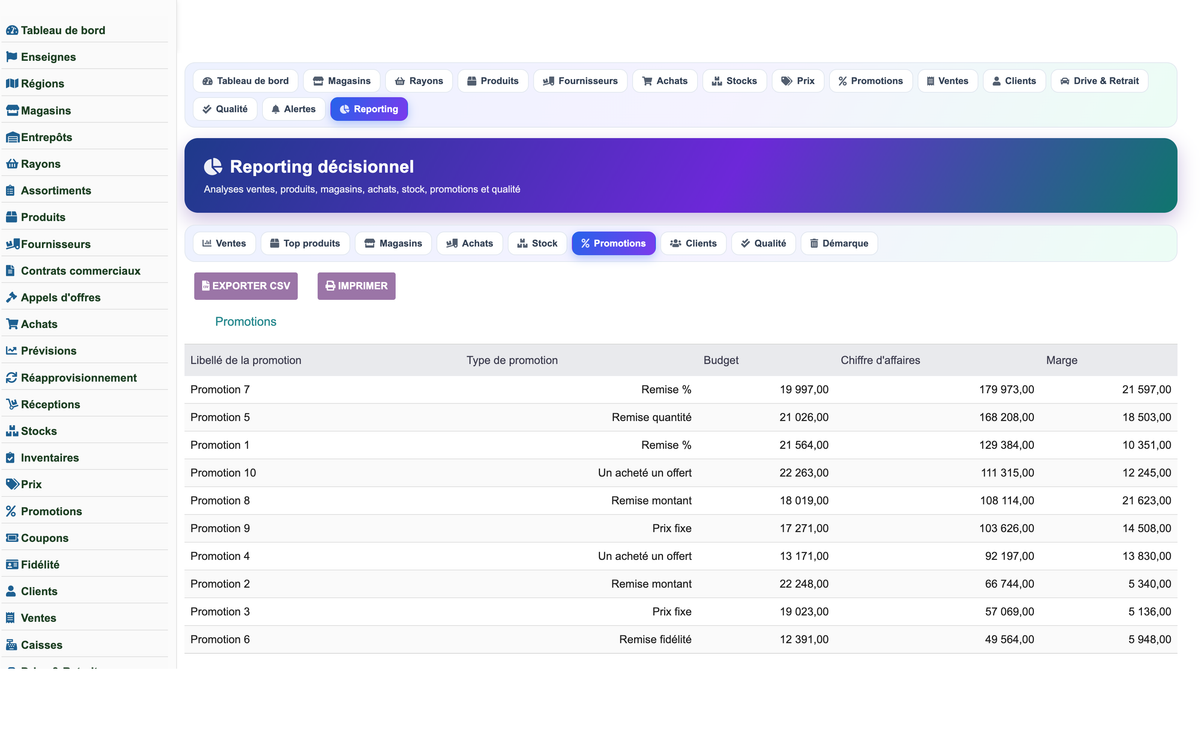The width and height of the screenshot is (1200, 743).
Task: Click the basket icon beside Rayons in sidebar
Action: pos(13,164)
